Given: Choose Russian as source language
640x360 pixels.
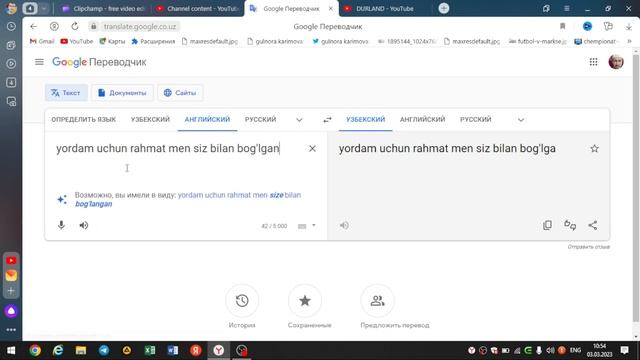Looking at the screenshot, I should pyautogui.click(x=260, y=120).
